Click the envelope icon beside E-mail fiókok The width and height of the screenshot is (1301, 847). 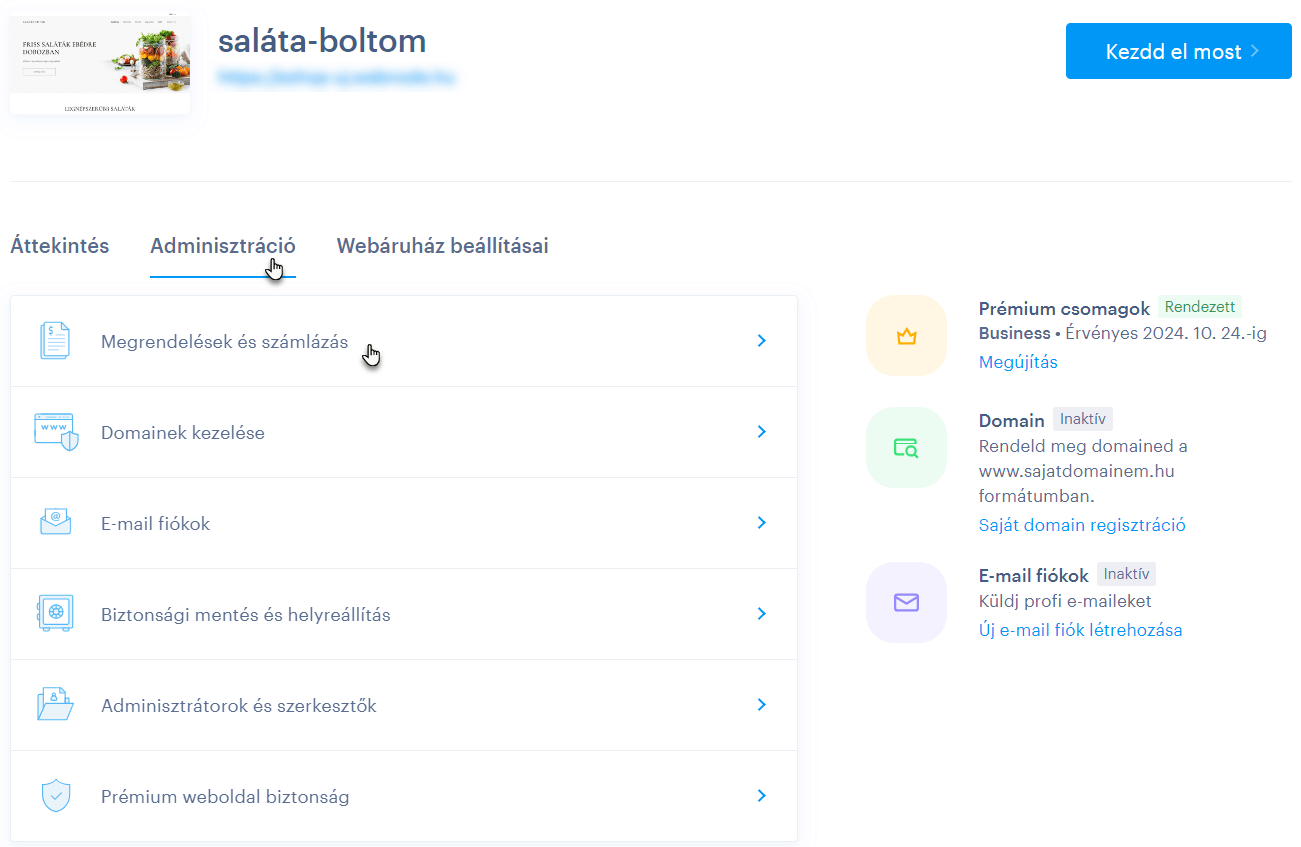(x=56, y=523)
